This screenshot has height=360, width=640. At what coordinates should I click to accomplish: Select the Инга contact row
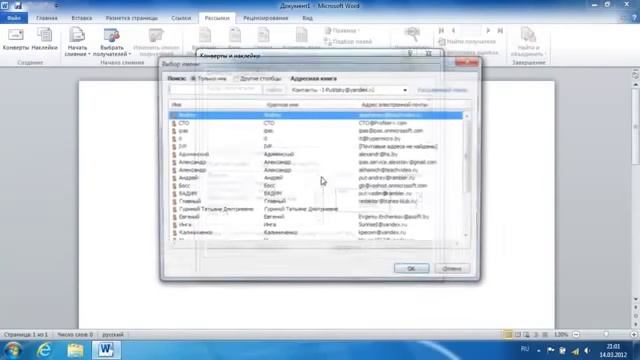tap(316, 224)
